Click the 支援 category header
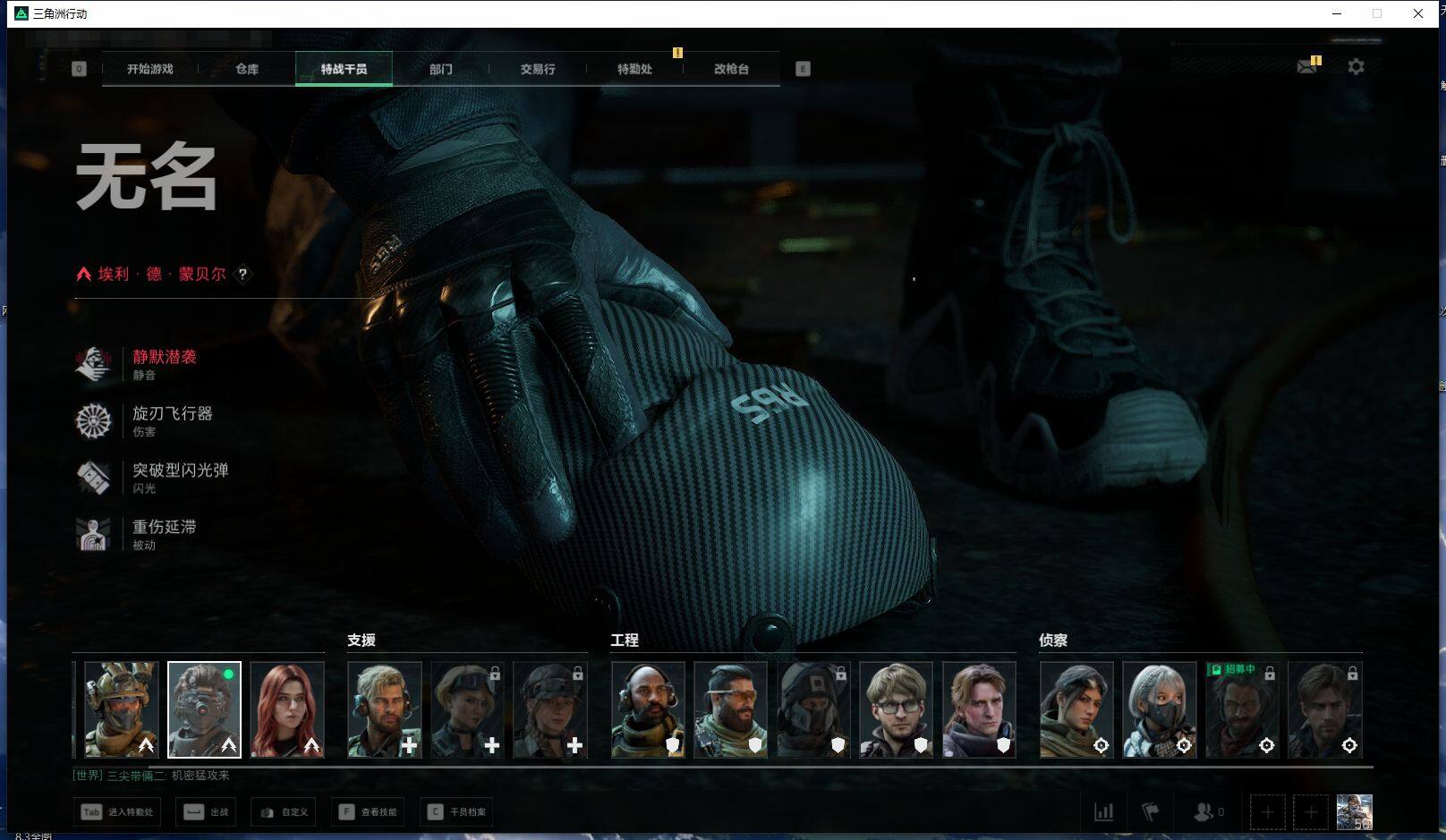1446x840 pixels. pos(361,641)
